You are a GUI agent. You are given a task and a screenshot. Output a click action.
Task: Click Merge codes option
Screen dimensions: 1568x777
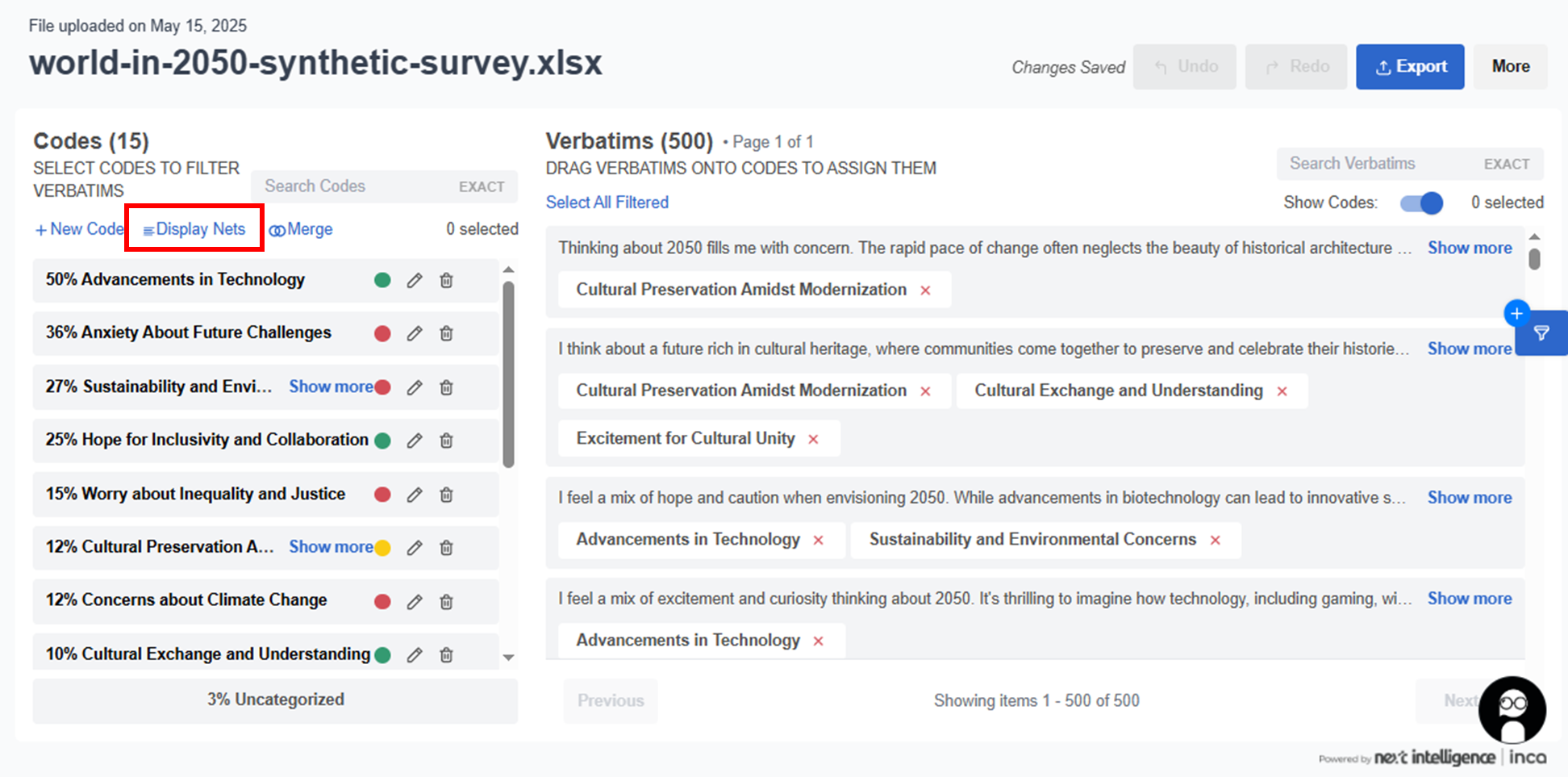tap(301, 229)
